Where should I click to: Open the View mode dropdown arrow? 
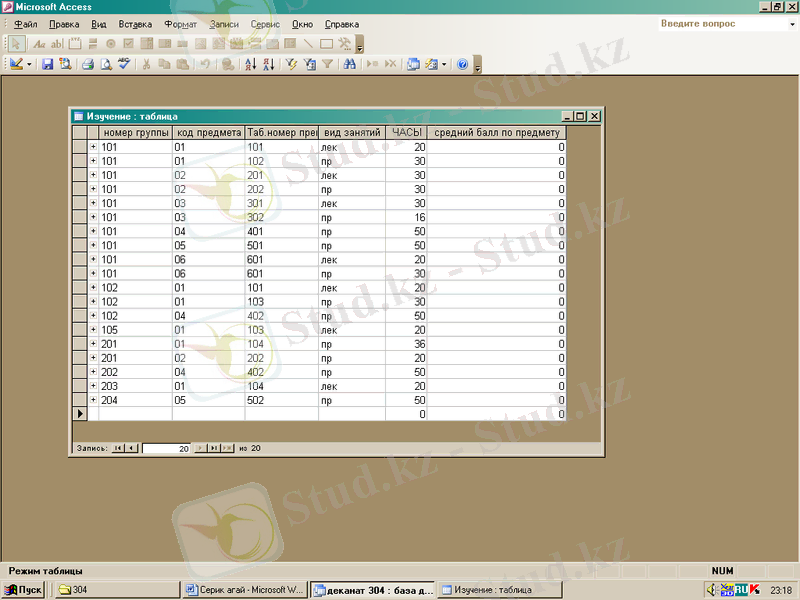point(30,64)
